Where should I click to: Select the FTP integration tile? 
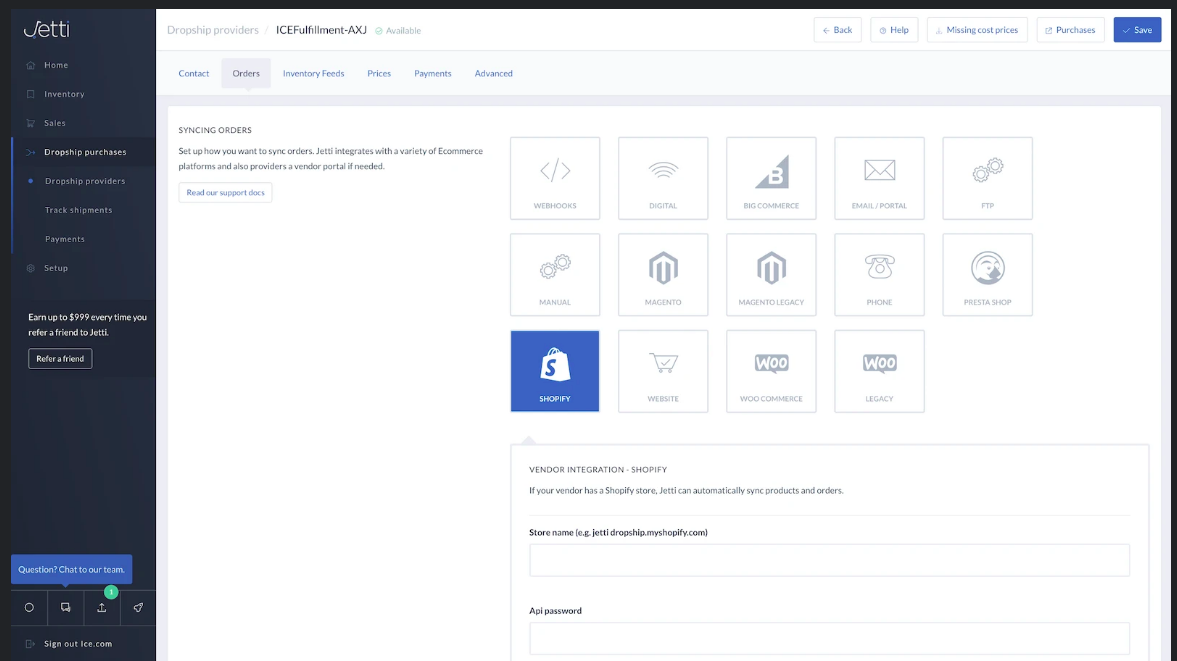987,179
